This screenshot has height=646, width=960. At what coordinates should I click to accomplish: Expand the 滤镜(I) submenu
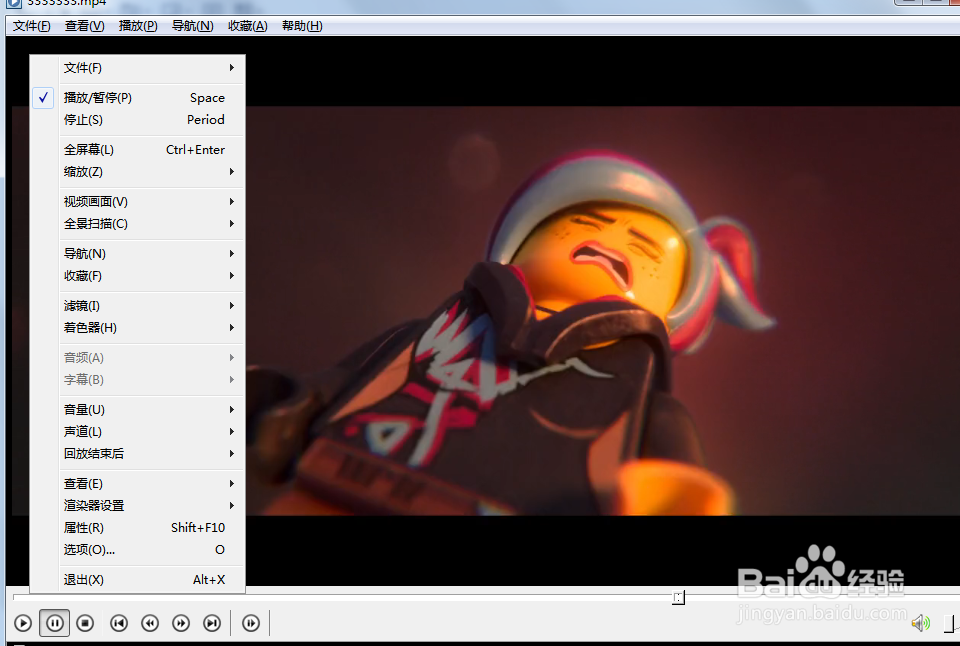138,306
